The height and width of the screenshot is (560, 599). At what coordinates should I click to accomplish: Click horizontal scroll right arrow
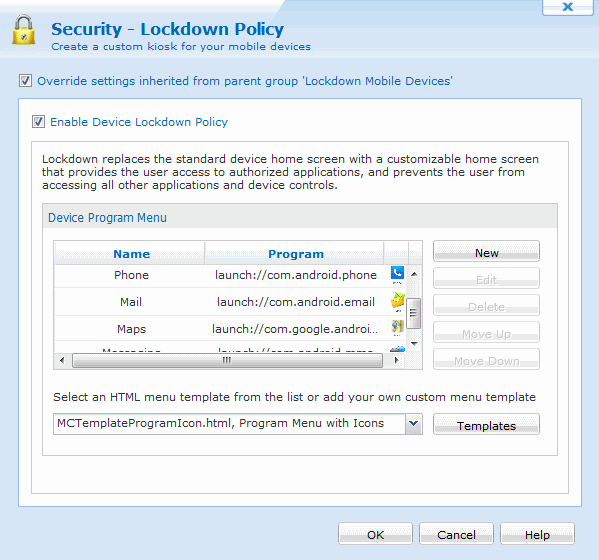click(396, 360)
